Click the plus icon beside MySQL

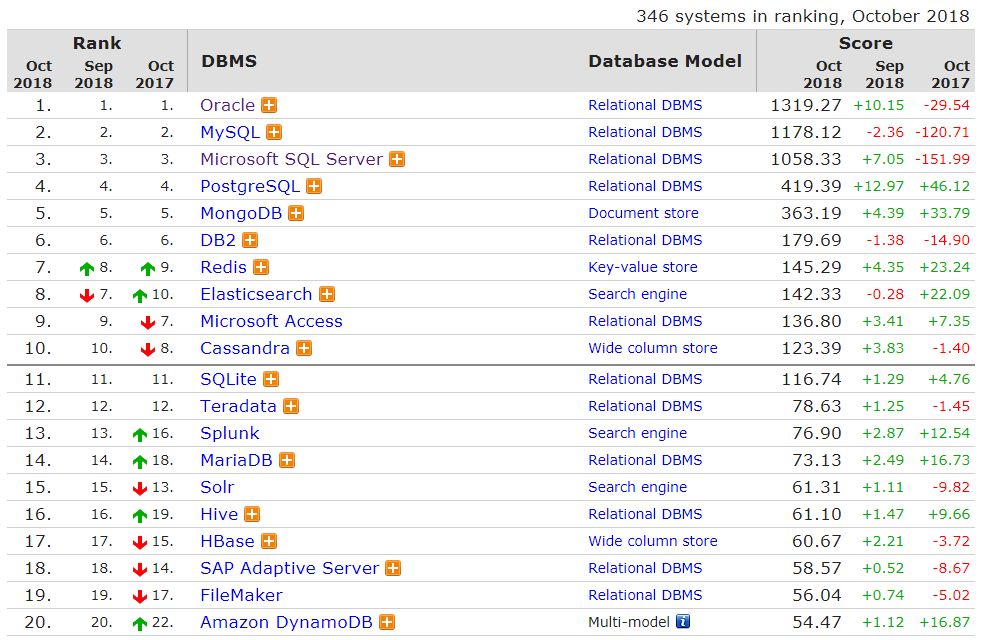pyautogui.click(x=274, y=132)
